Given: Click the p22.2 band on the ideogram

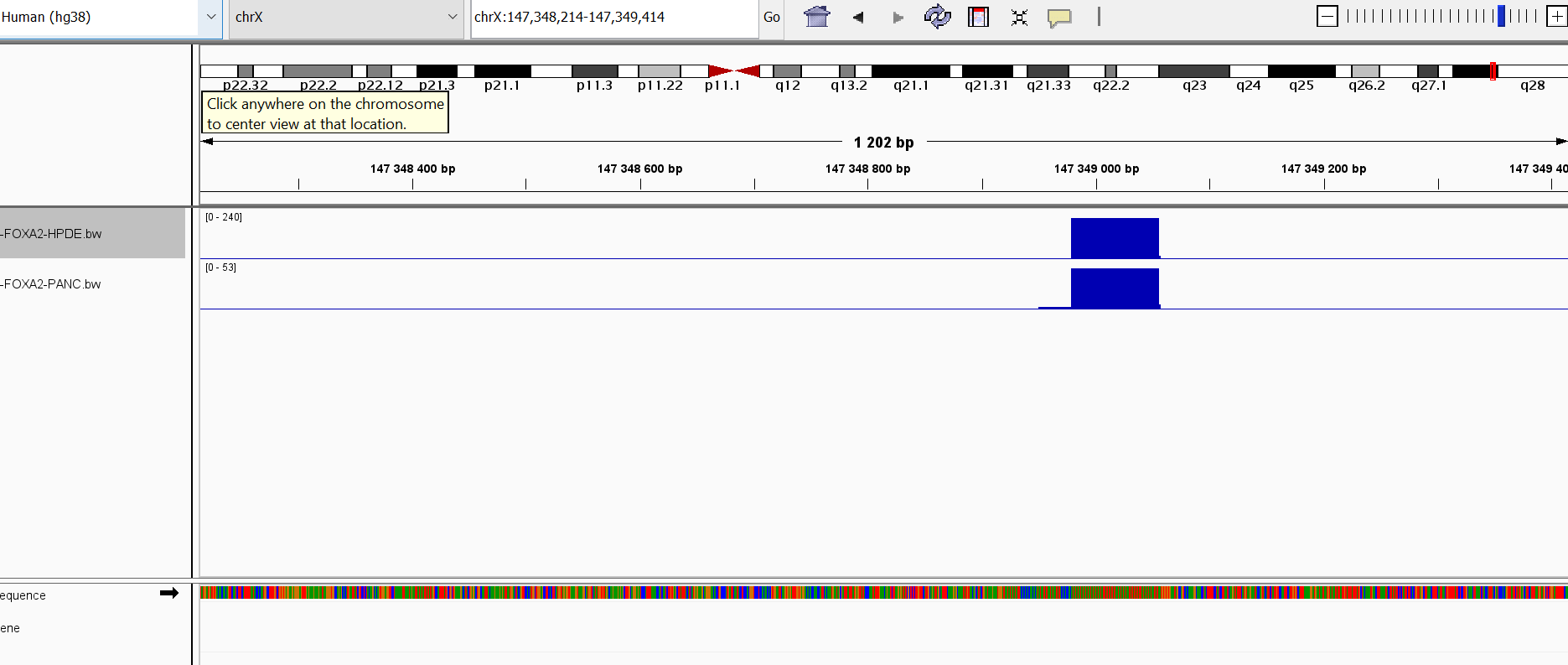Looking at the screenshot, I should coord(318,71).
